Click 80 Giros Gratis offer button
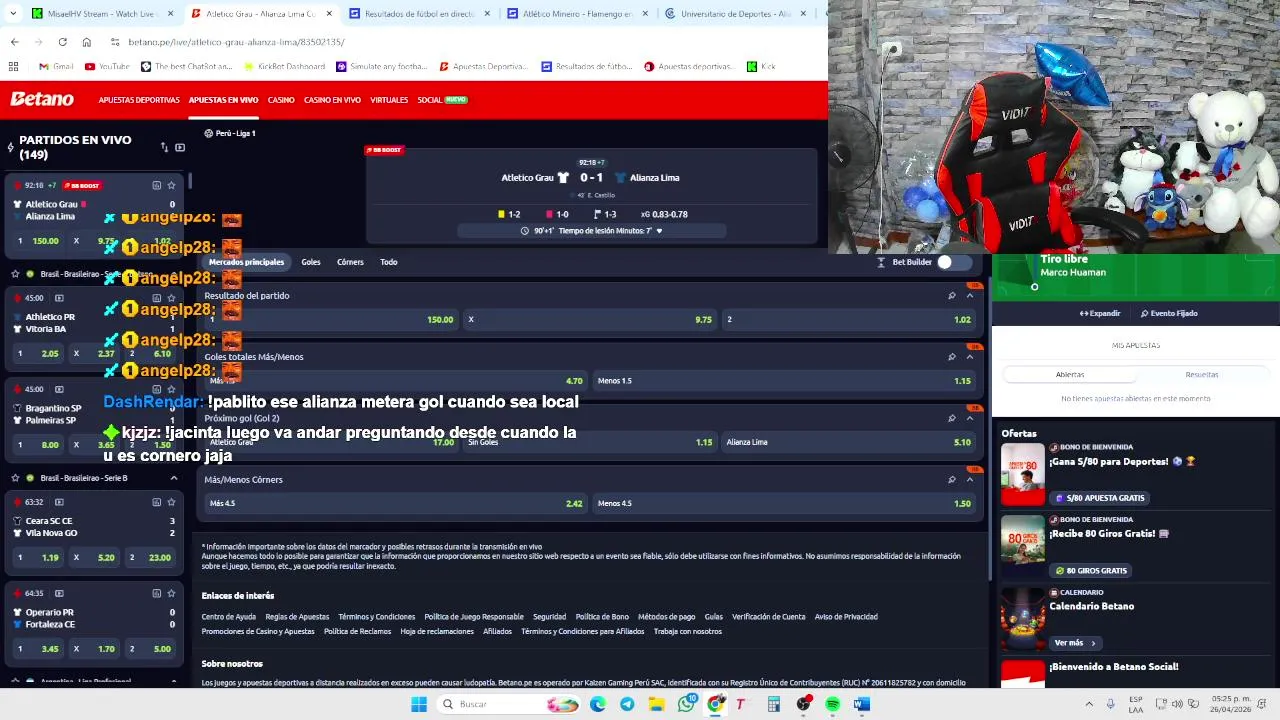Viewport: 1280px width, 720px height. (1090, 570)
